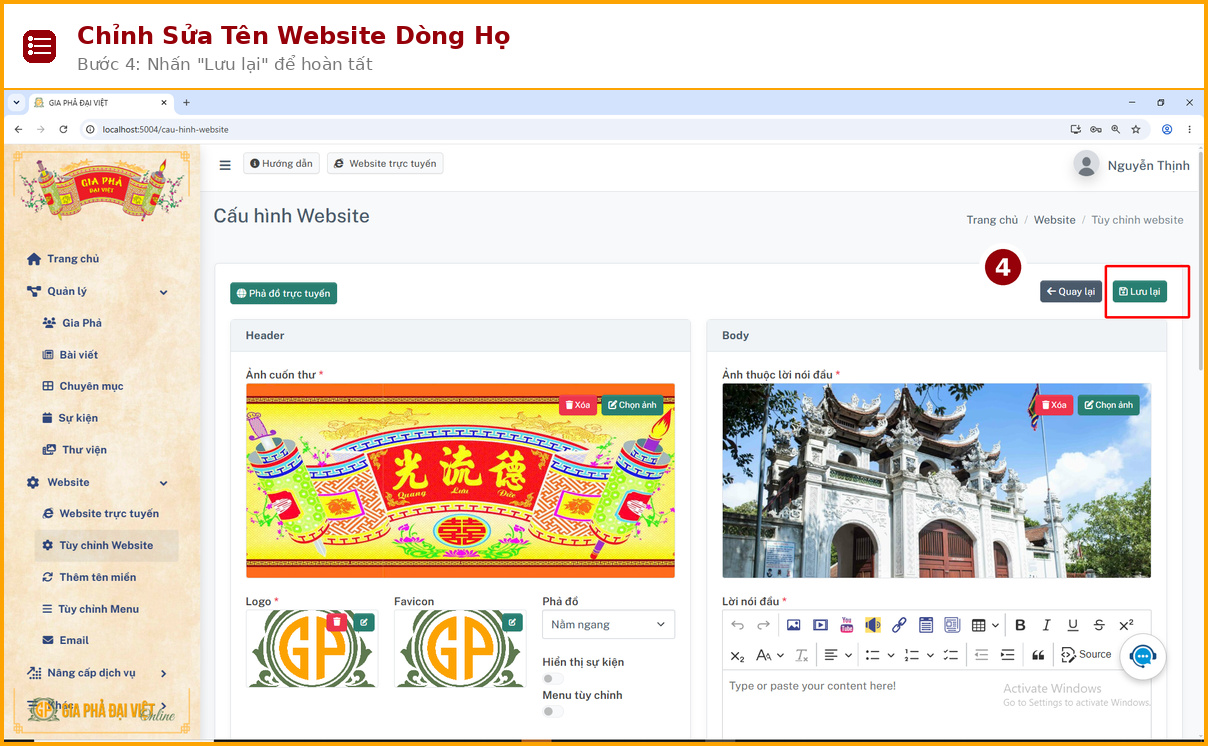
Task: Open the bulleted list dropdown
Action: click(x=880, y=655)
